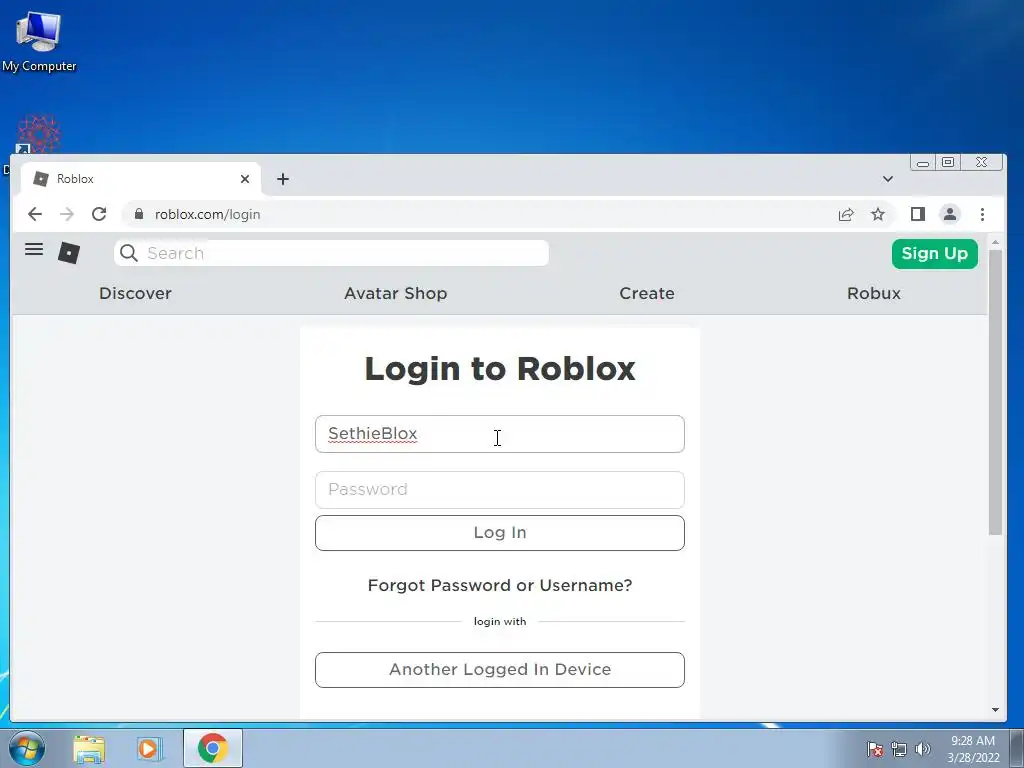Click the Log In button
This screenshot has height=768, width=1024.
[x=500, y=533]
